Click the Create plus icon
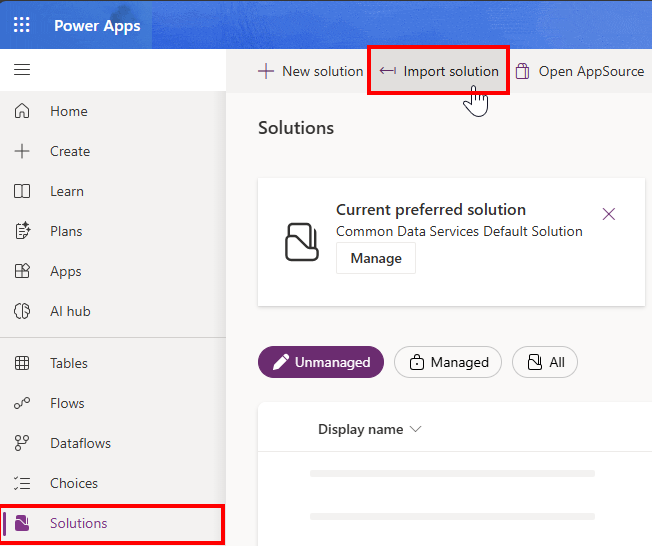652x546 pixels. pyautogui.click(x=22, y=151)
